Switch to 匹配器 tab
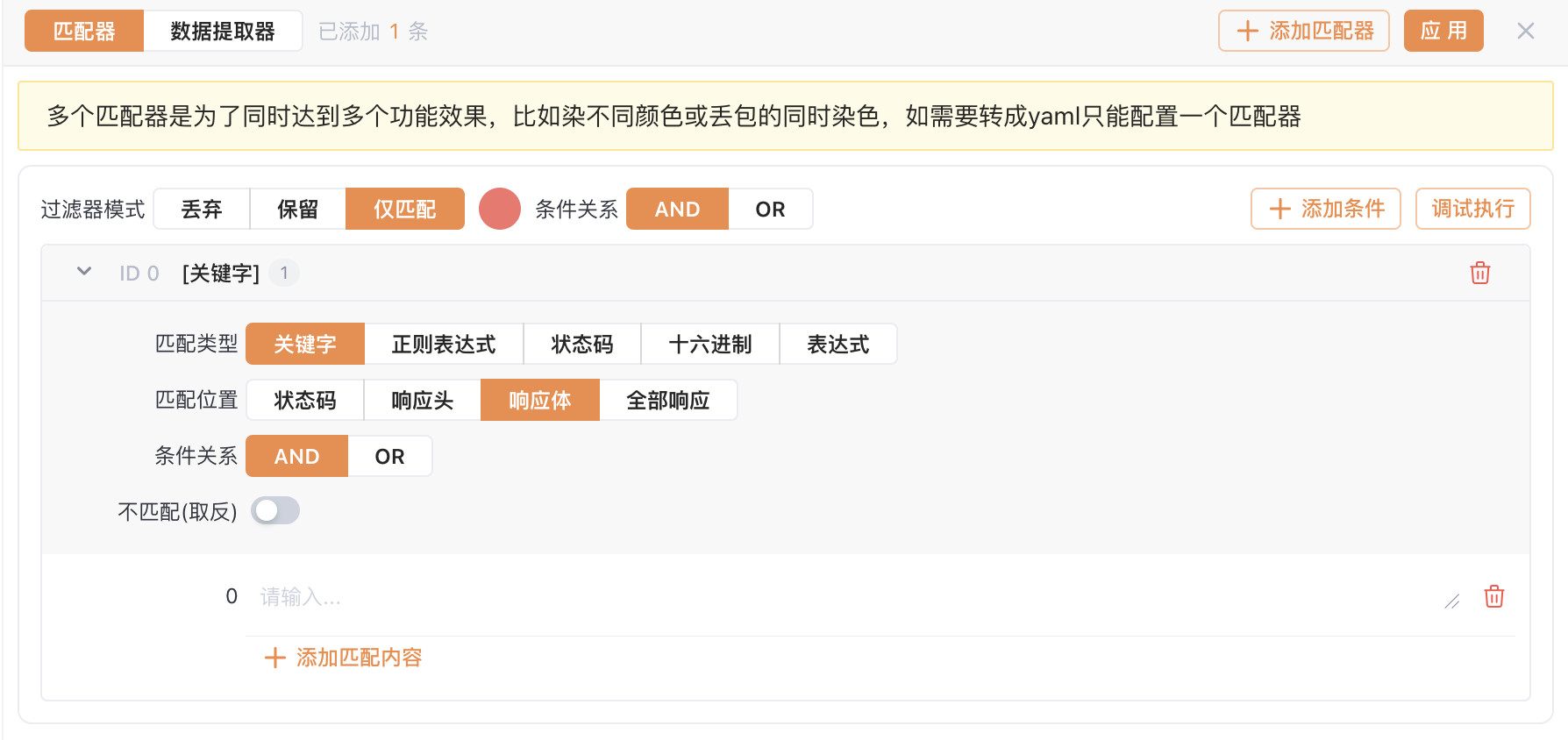This screenshot has height=740, width=1568. (x=84, y=32)
